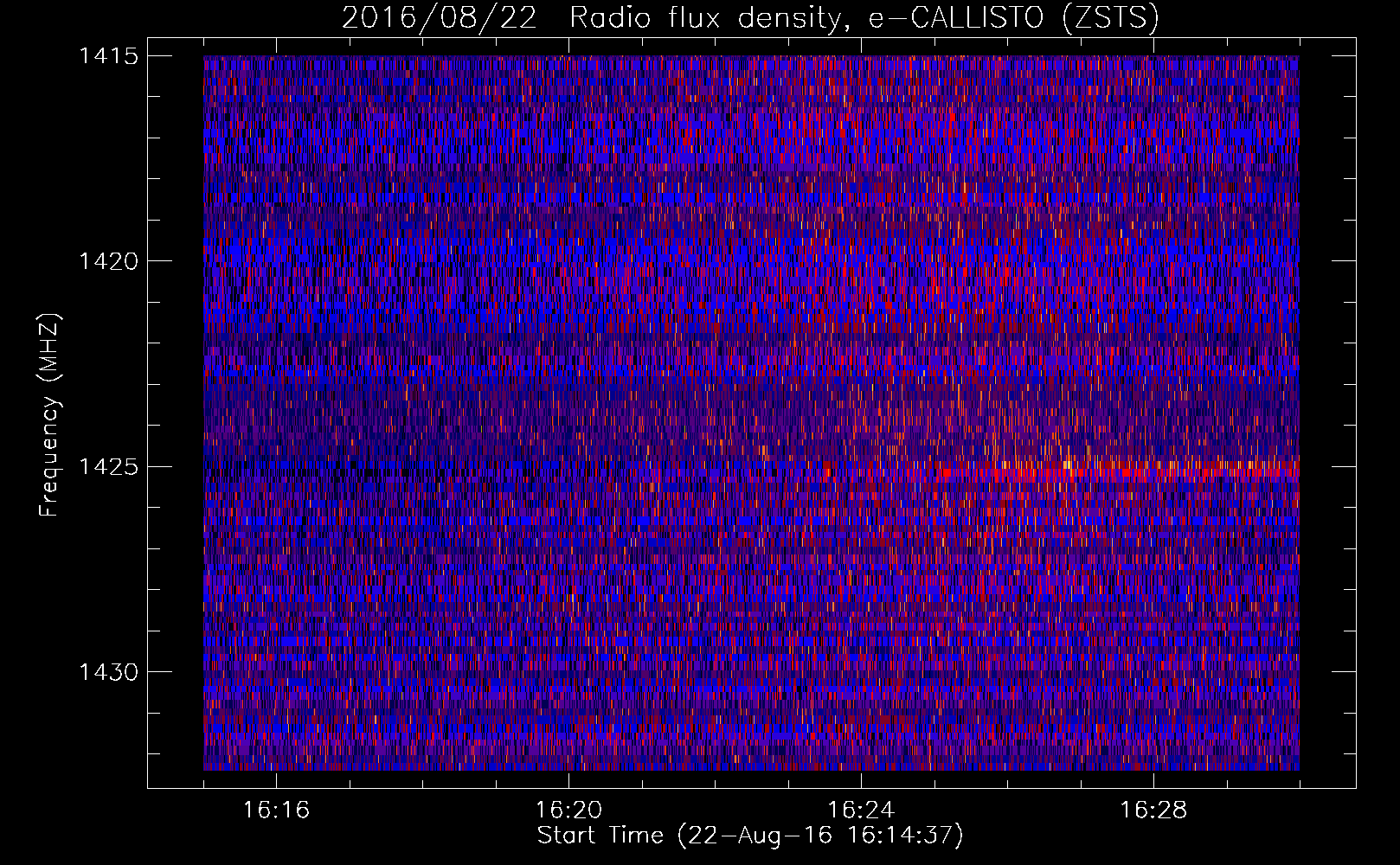This screenshot has height=865, width=1400.
Task: Click the "Start Time (22-Aug-16 16:14:37)" label
Action: click(x=750, y=836)
